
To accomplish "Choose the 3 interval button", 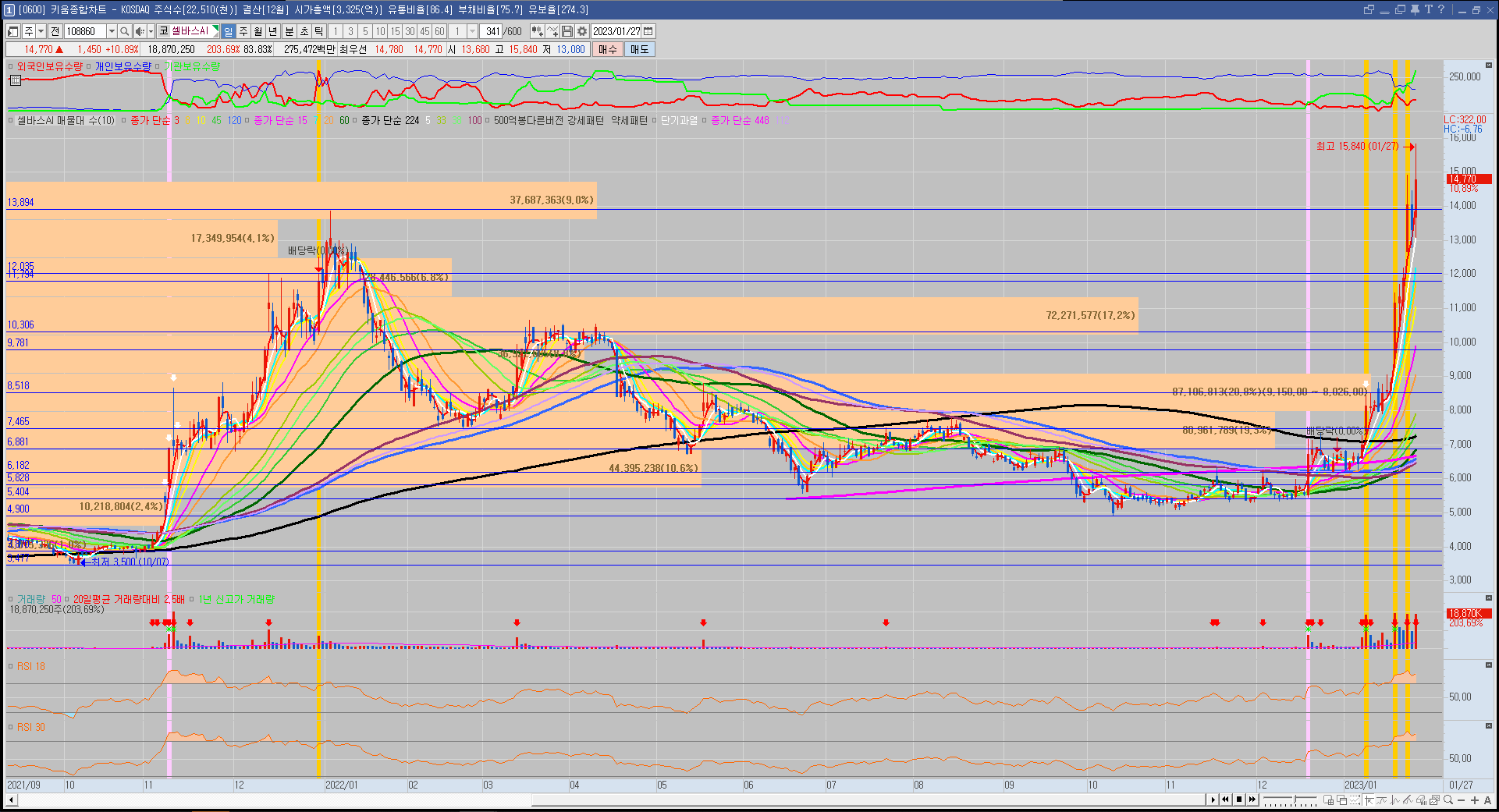I will (350, 31).
